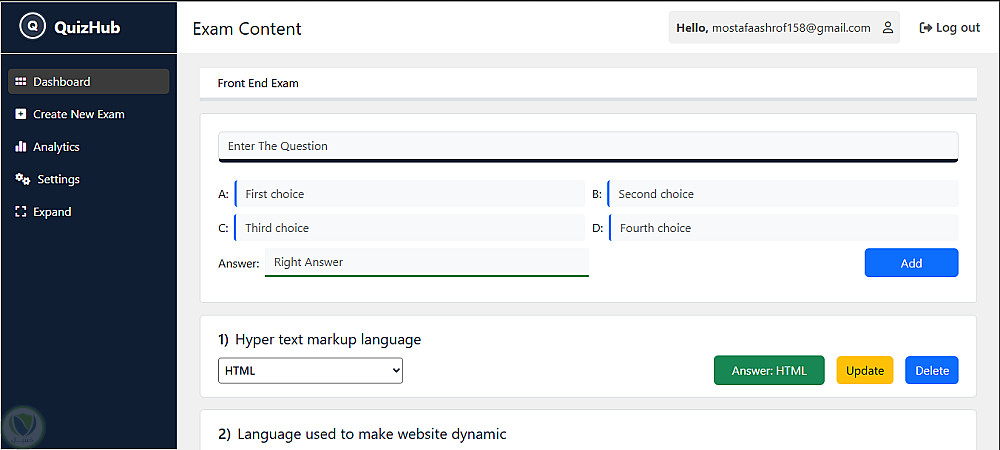Viewport: 1000px width, 450px height.
Task: Click the Fourth choice input field
Action: pyautogui.click(x=784, y=228)
